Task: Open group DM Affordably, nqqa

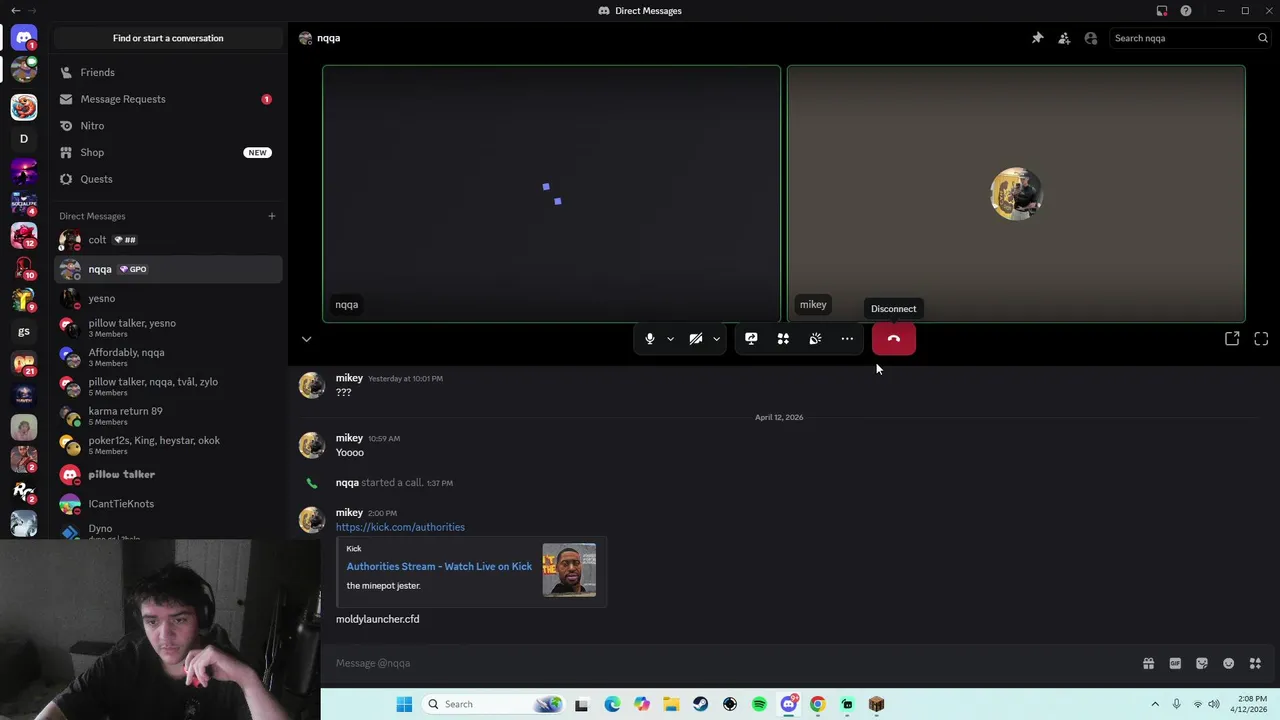Action: coord(168,357)
